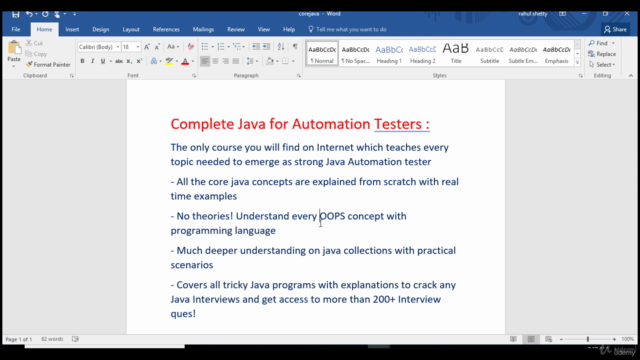Apply the red Font Color
Image resolution: width=640 pixels, height=360 pixels.
pos(185,61)
